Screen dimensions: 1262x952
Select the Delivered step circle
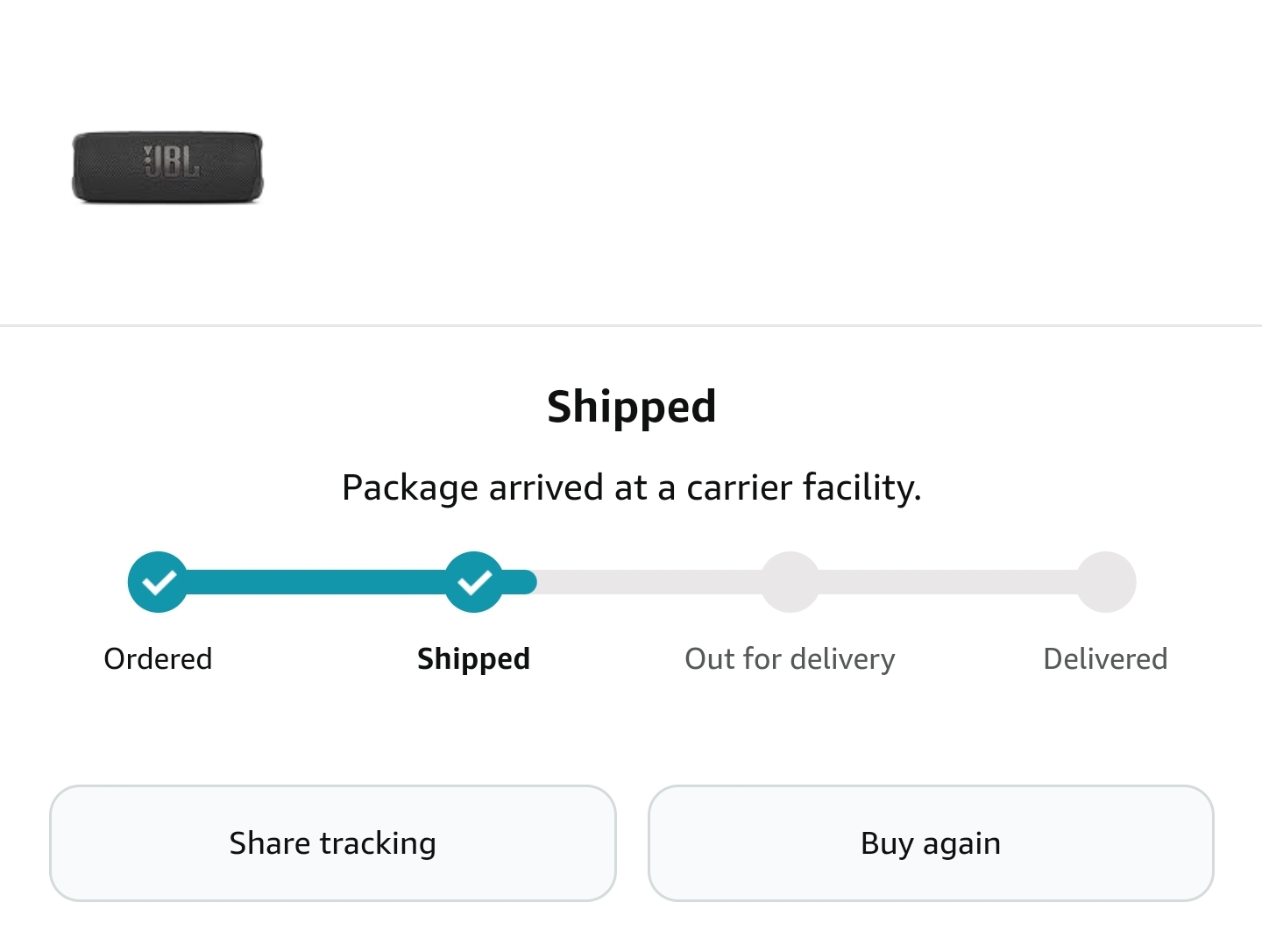pos(1106,582)
